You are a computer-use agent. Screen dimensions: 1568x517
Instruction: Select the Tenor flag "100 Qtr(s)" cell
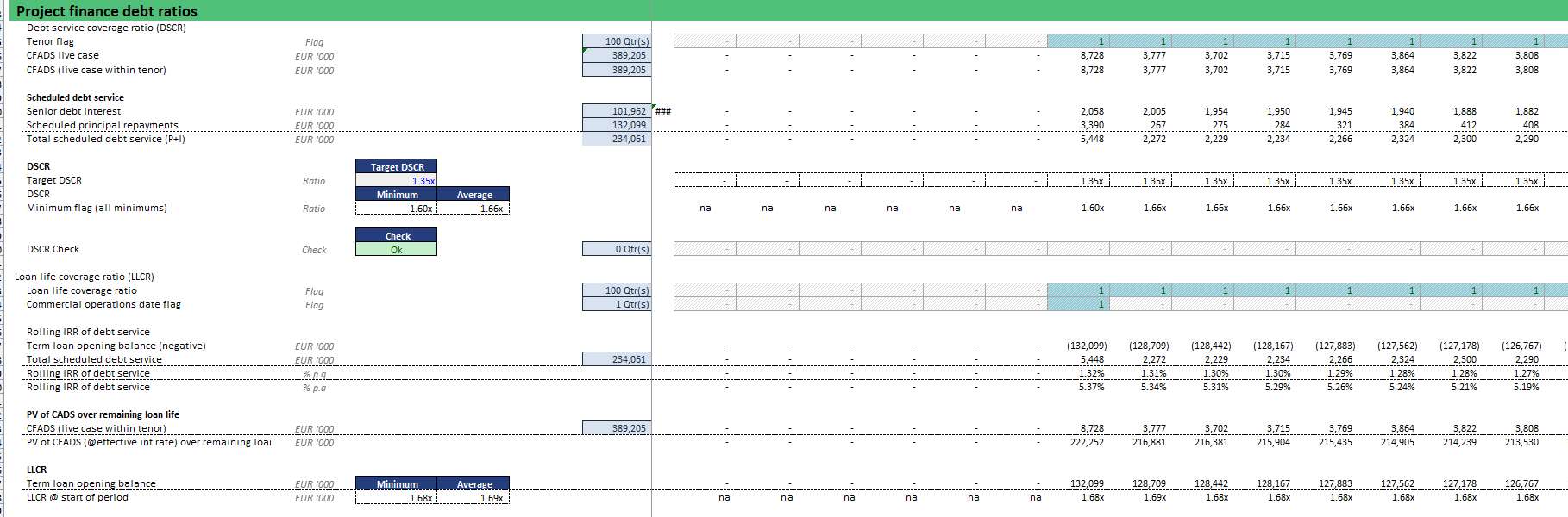tap(617, 41)
